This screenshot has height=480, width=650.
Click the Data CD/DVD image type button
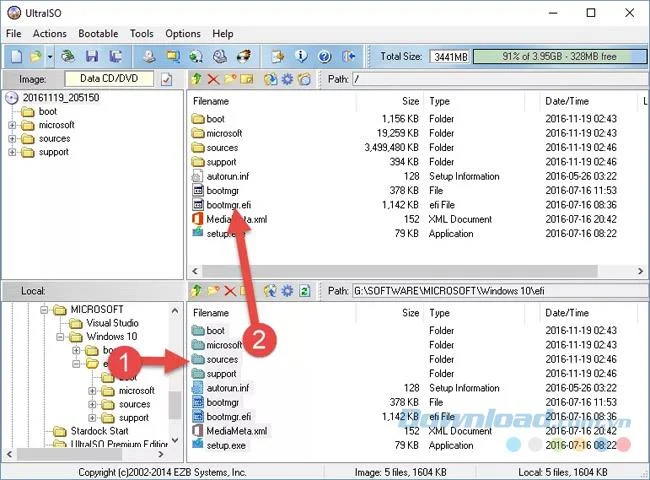(x=109, y=79)
